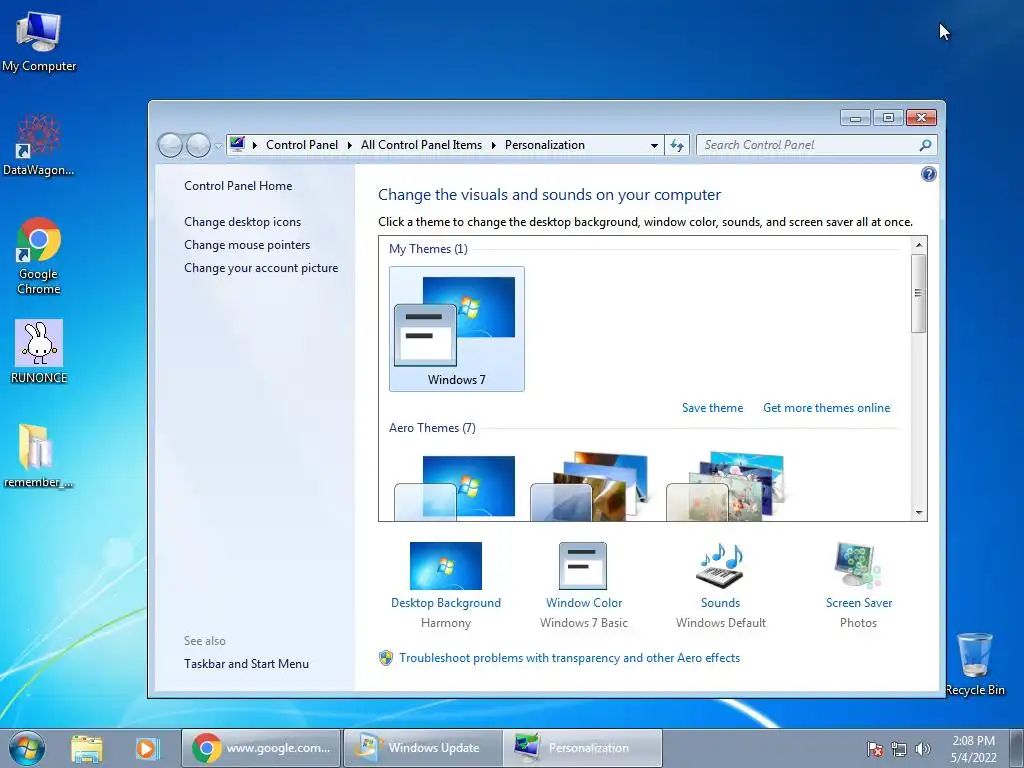1024x768 pixels.
Task: Click Change desktop icons link
Action: coord(242,222)
